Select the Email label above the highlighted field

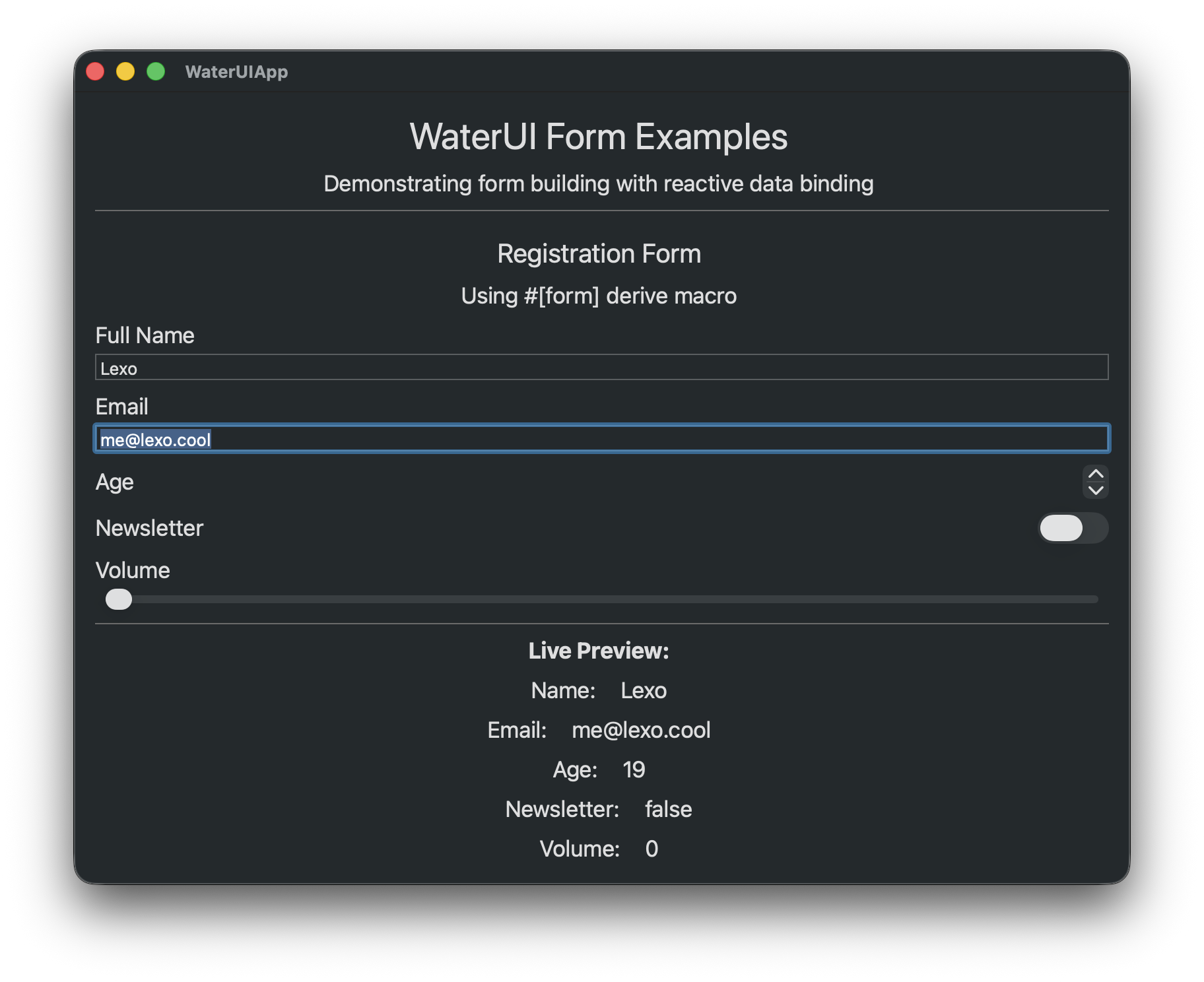pyautogui.click(x=121, y=407)
